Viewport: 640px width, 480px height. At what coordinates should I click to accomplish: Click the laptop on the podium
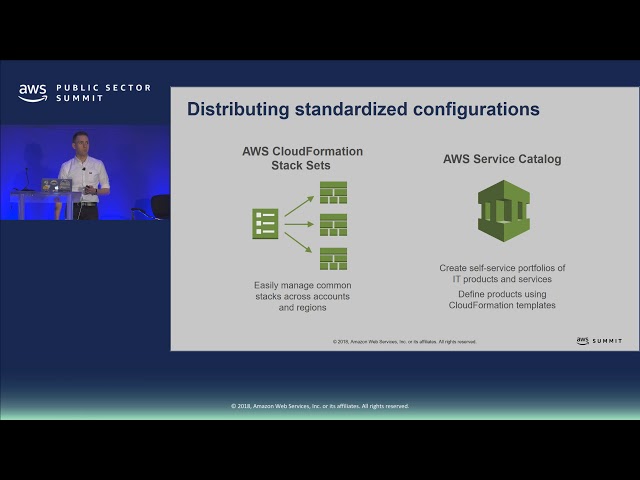(57, 185)
